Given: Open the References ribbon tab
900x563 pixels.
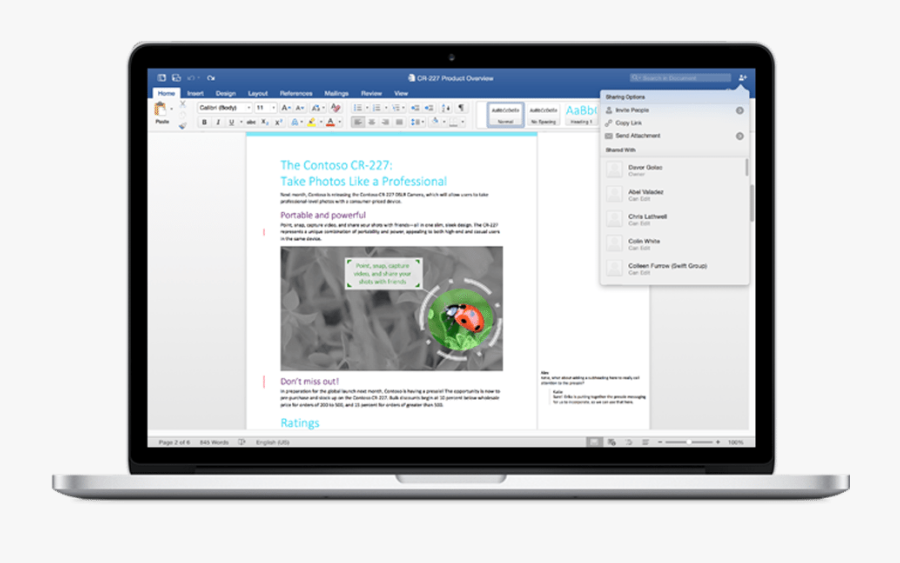Looking at the screenshot, I should 296,93.
